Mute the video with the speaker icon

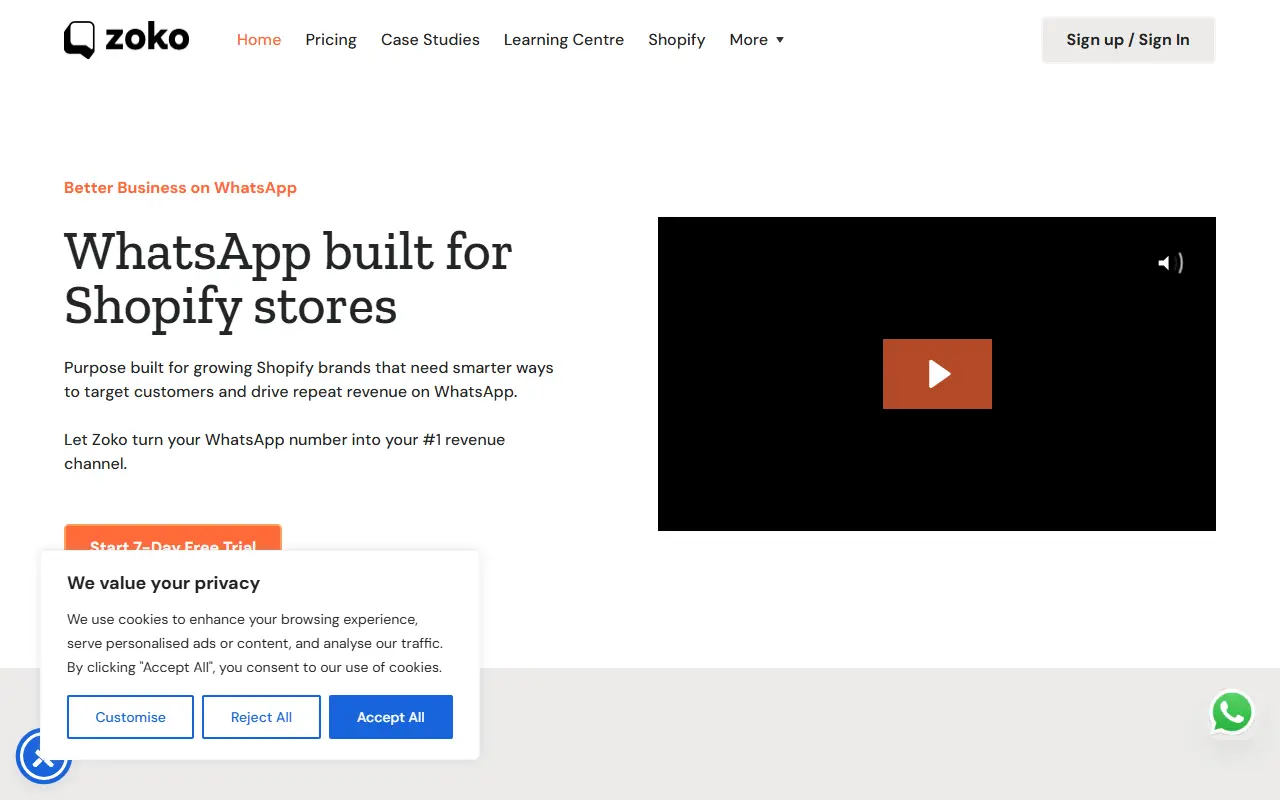(1170, 263)
